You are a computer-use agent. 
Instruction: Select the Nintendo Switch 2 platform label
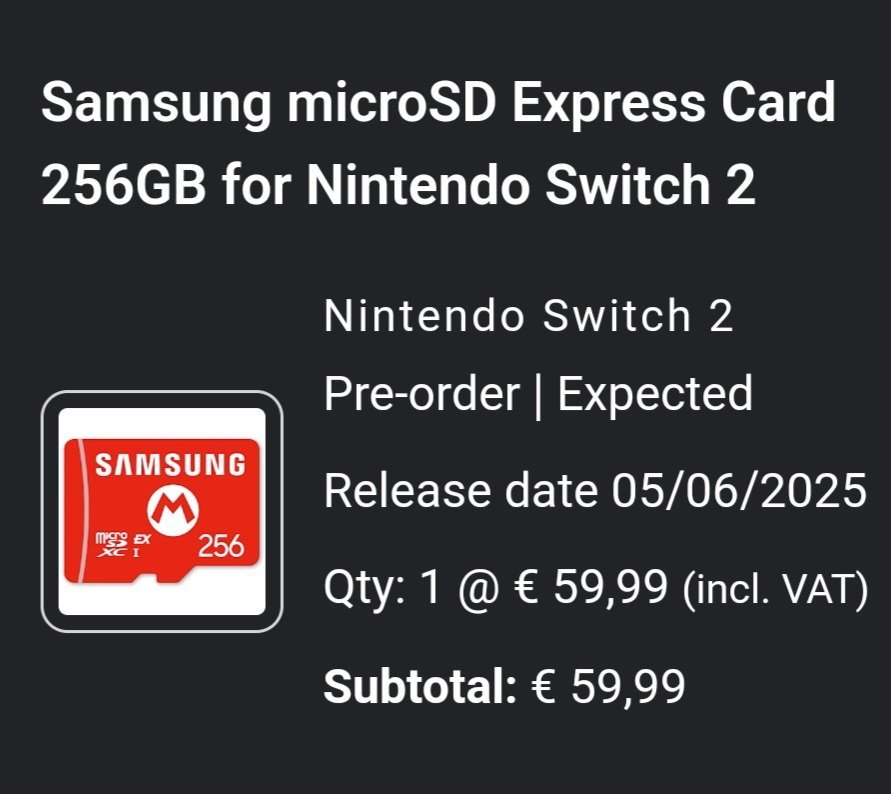[x=528, y=315]
